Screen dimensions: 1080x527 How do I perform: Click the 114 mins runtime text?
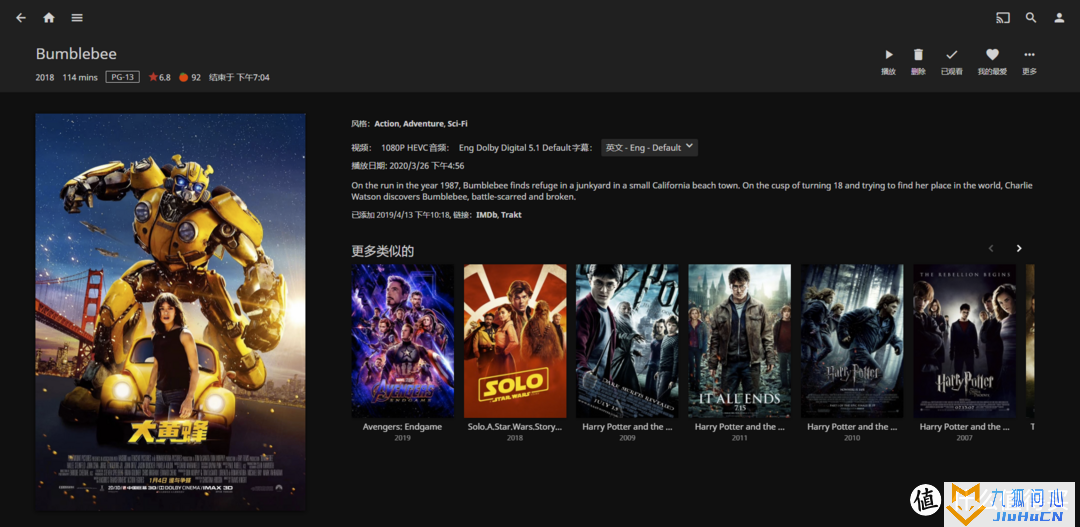[x=80, y=77]
